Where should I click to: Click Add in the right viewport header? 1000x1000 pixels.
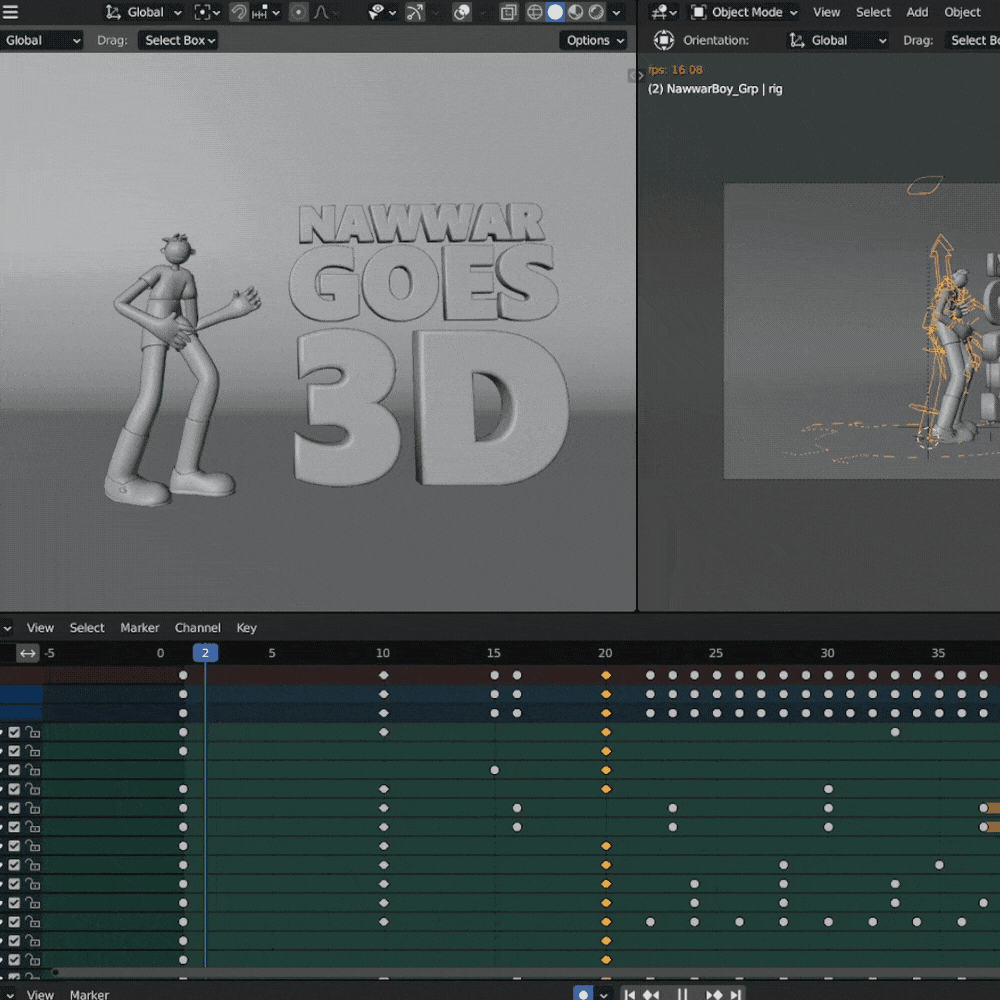917,12
